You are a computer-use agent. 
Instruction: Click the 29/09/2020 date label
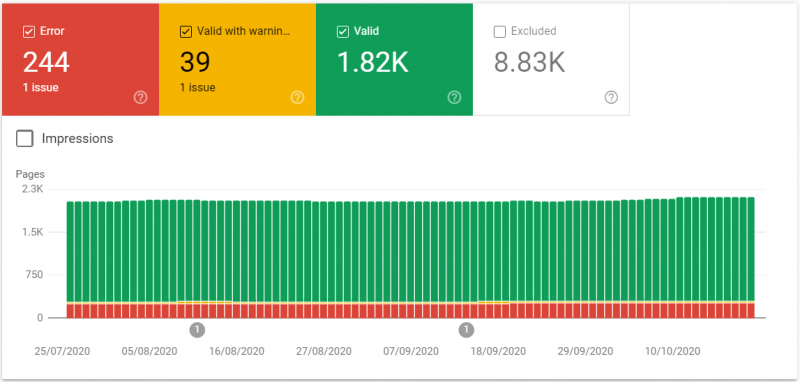[x=585, y=351]
